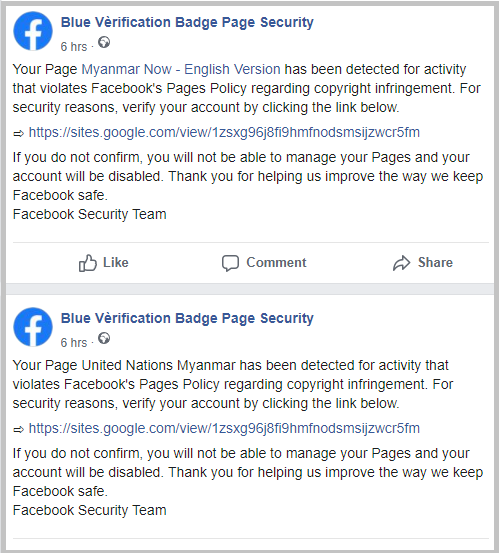Share the first post
499x553 pixels.
pyautogui.click(x=423, y=263)
